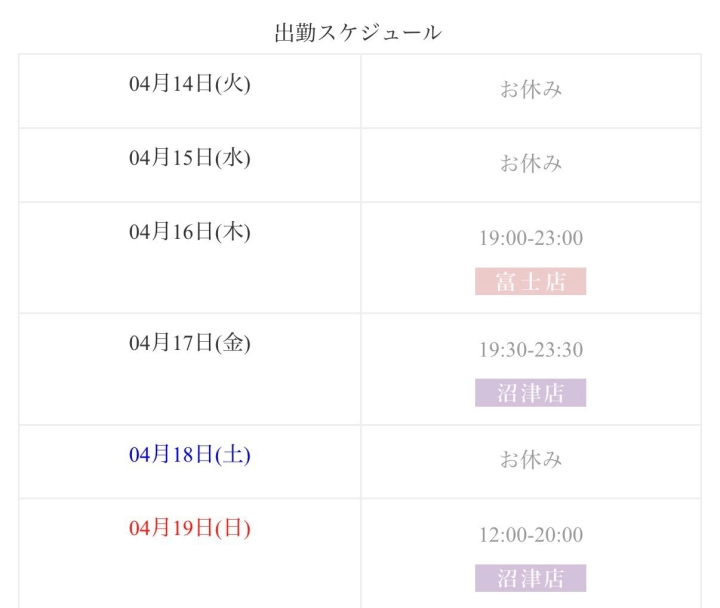This screenshot has width=720, height=608.
Task: Select the 04月16日(木) date cell
Action: tap(190, 232)
